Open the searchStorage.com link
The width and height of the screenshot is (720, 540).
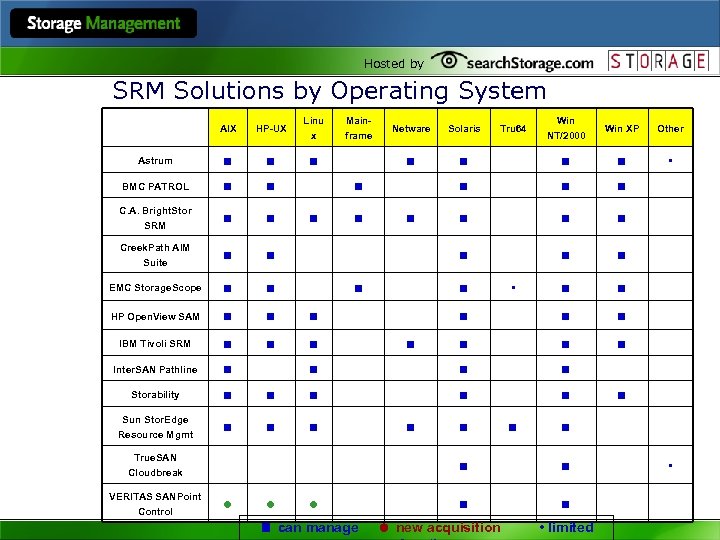coord(530,62)
